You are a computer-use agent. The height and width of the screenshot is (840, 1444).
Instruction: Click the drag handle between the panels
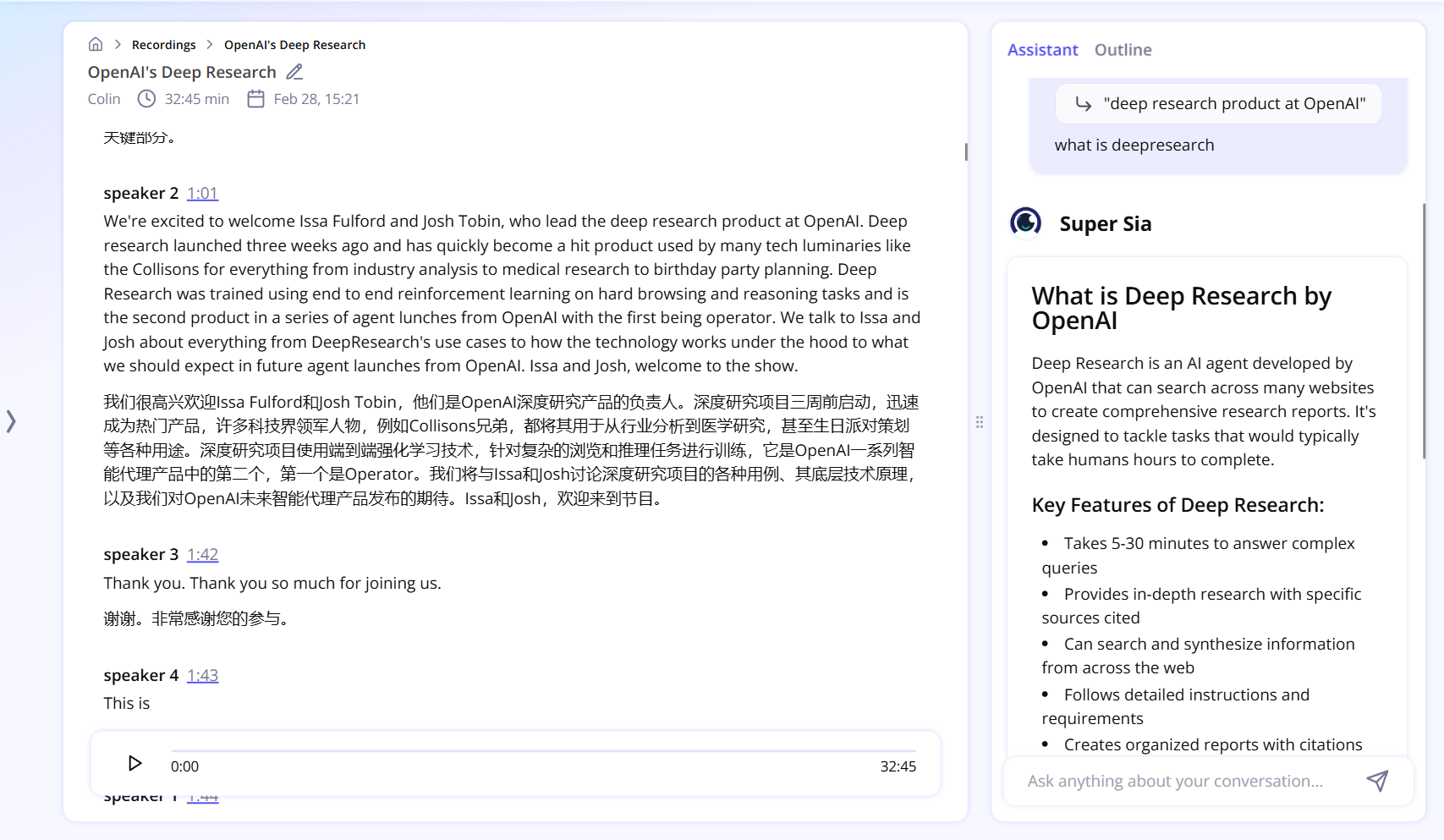pos(980,420)
